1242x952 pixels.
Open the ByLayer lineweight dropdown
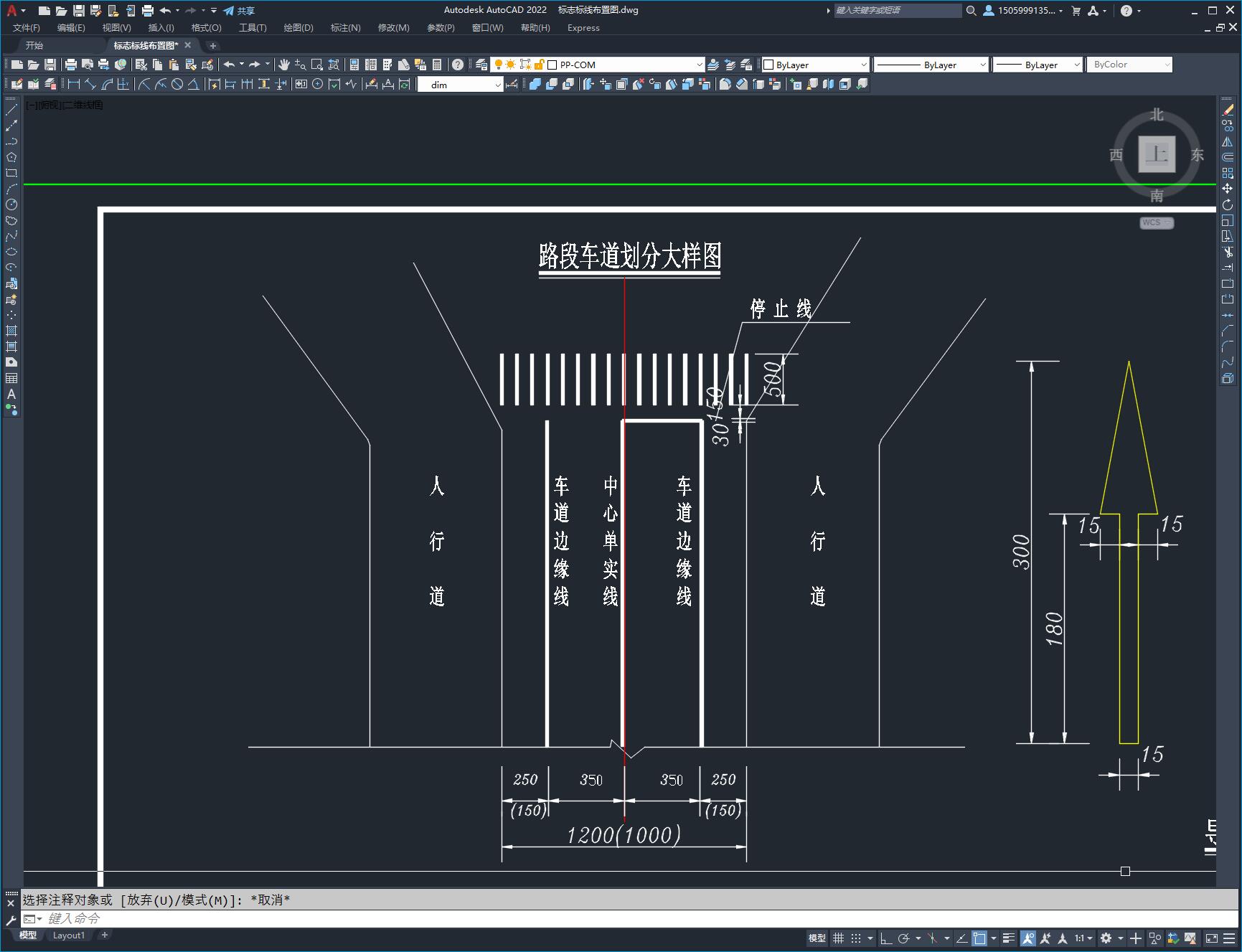tap(1076, 65)
